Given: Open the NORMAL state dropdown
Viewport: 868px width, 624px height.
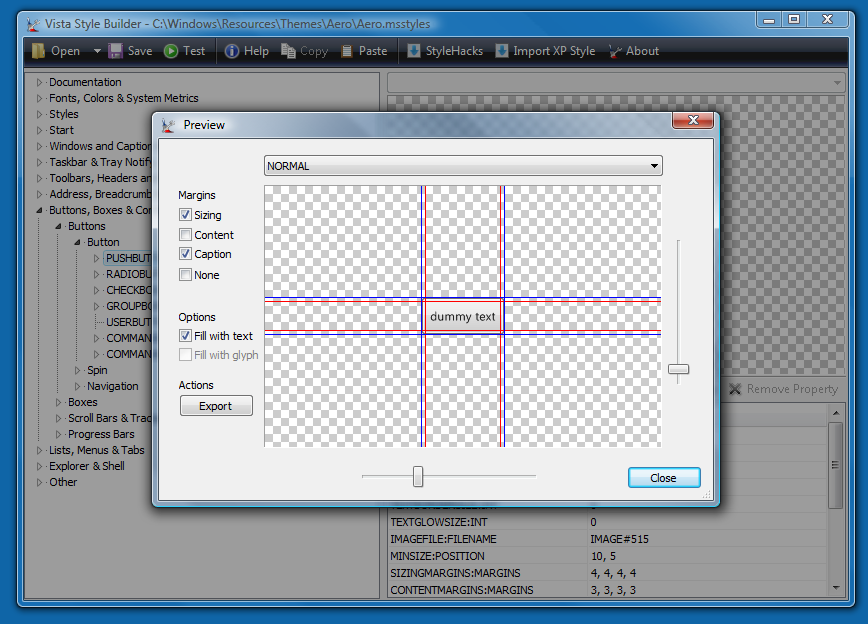Looking at the screenshot, I should pyautogui.click(x=463, y=166).
